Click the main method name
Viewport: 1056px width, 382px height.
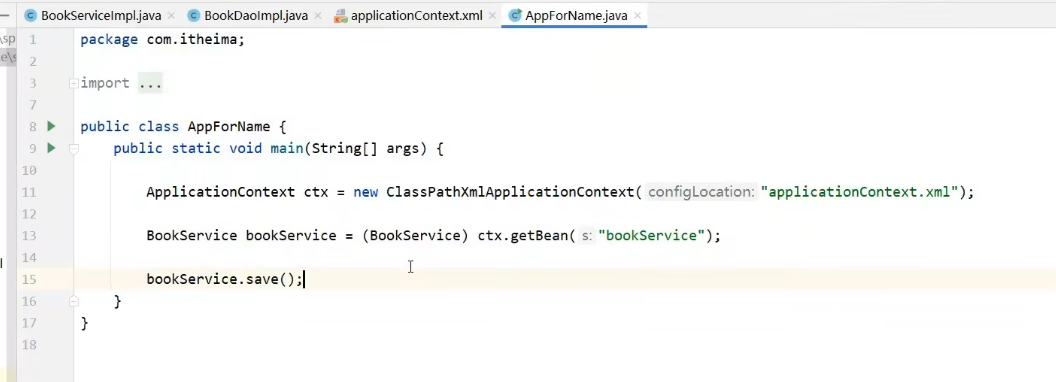(x=287, y=148)
